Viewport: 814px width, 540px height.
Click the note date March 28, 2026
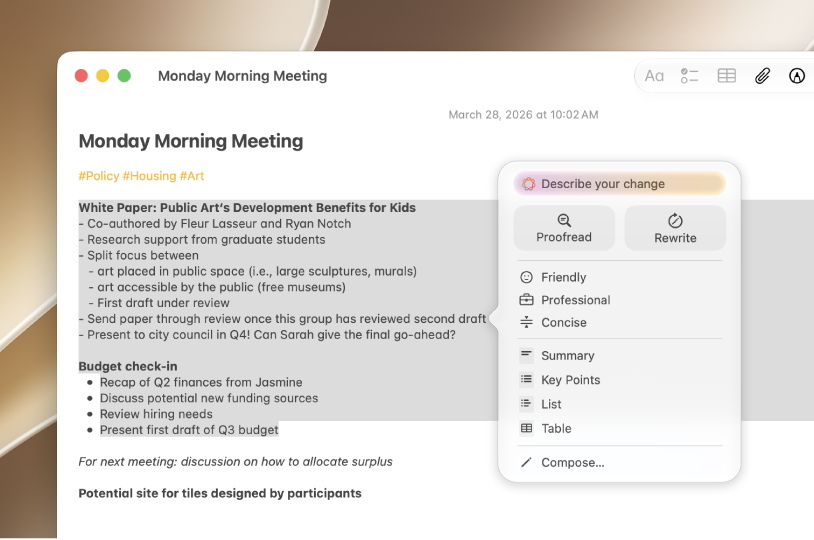(523, 115)
